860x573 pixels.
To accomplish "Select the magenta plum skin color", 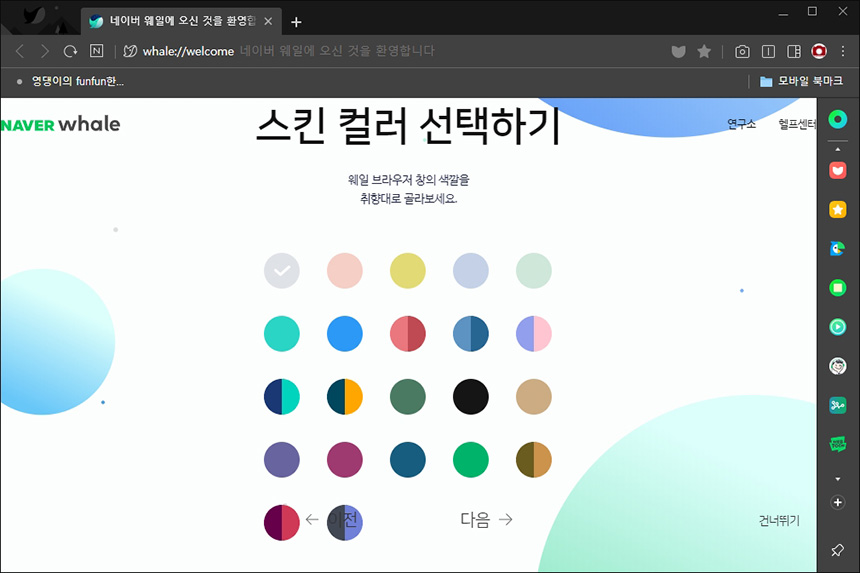I will click(x=345, y=460).
